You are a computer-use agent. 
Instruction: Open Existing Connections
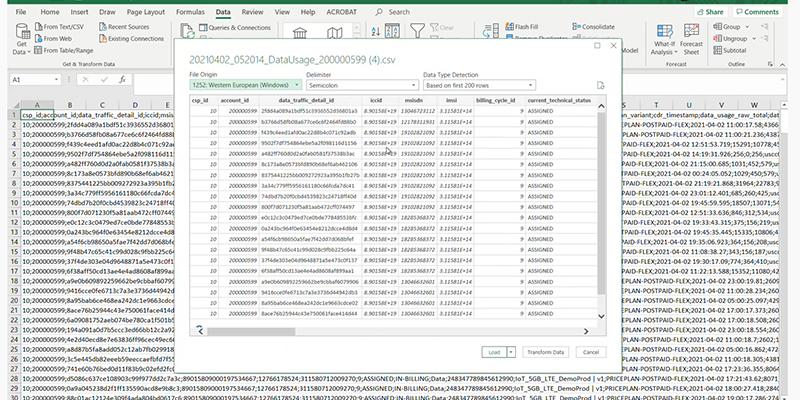(137, 39)
